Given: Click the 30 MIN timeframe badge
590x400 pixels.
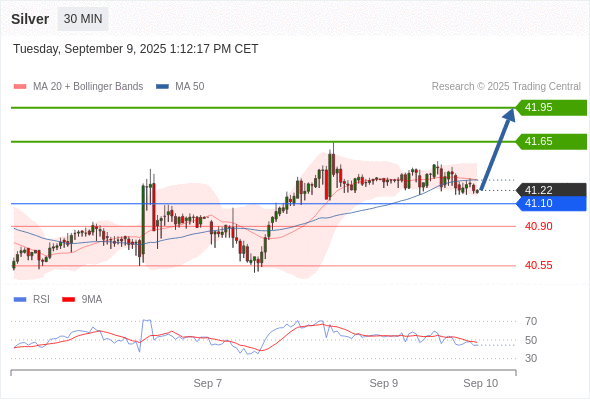Looking at the screenshot, I should point(83,19).
